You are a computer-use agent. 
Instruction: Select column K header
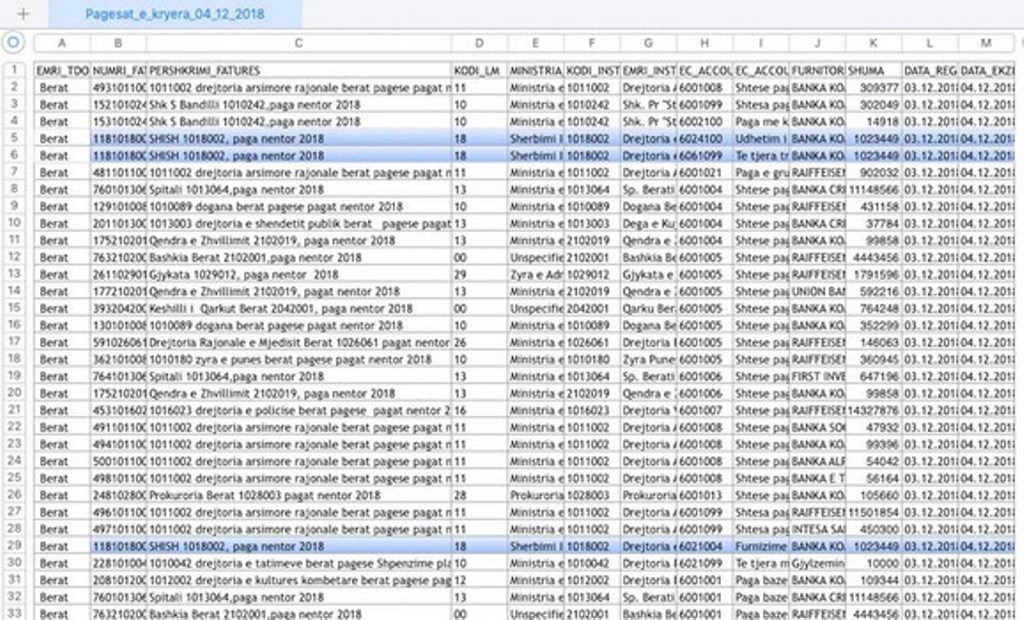pyautogui.click(x=873, y=43)
